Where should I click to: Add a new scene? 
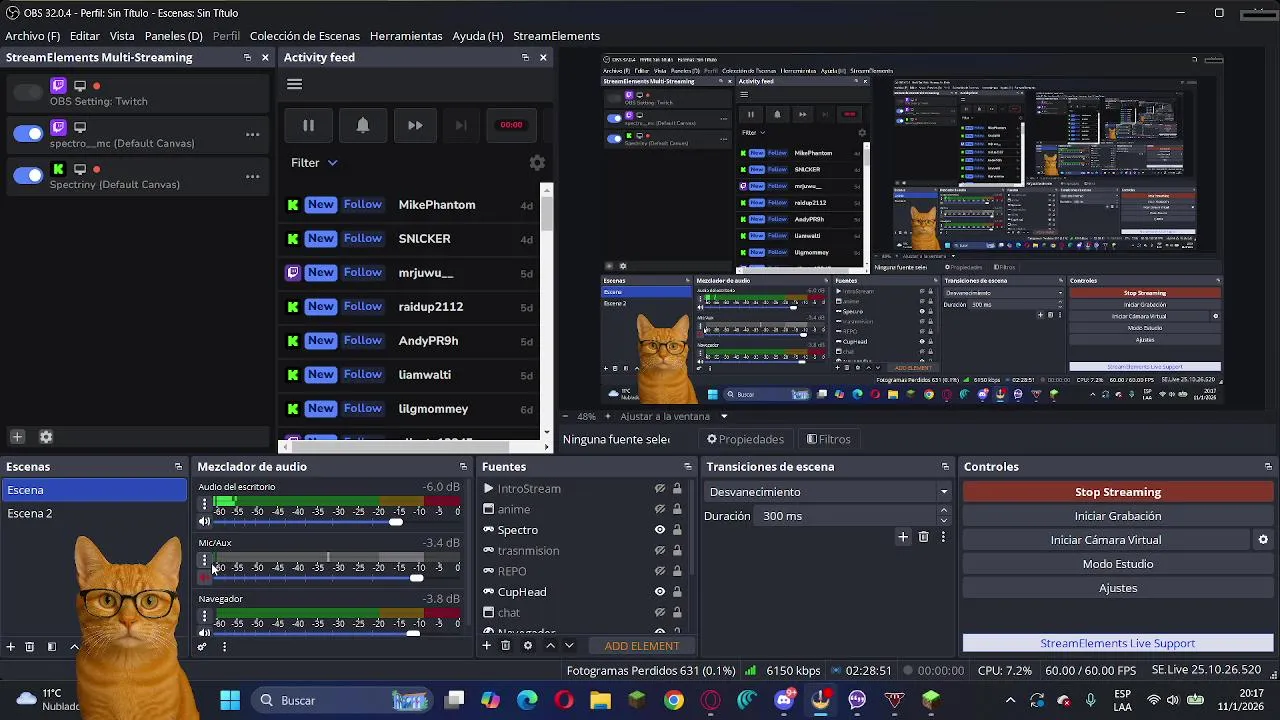tap(11, 647)
